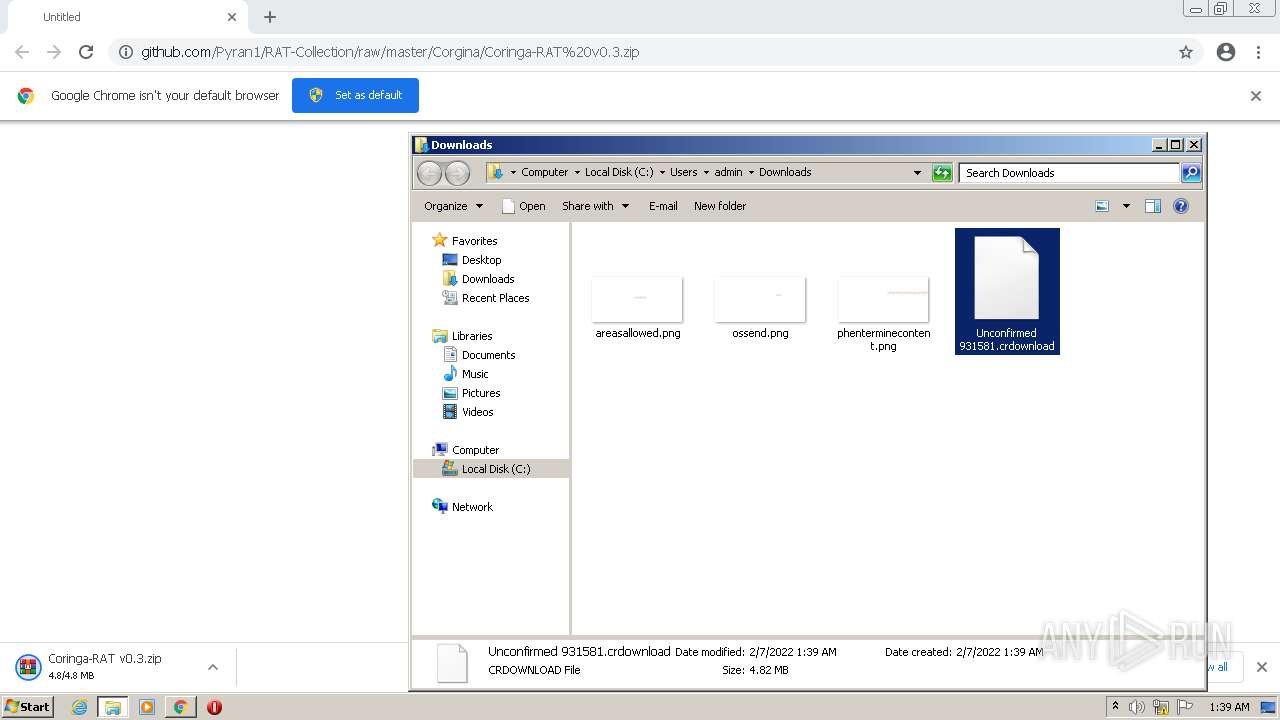The image size is (1280, 720).
Task: Open Windows Media Player from taskbar
Action: pyautogui.click(x=147, y=707)
